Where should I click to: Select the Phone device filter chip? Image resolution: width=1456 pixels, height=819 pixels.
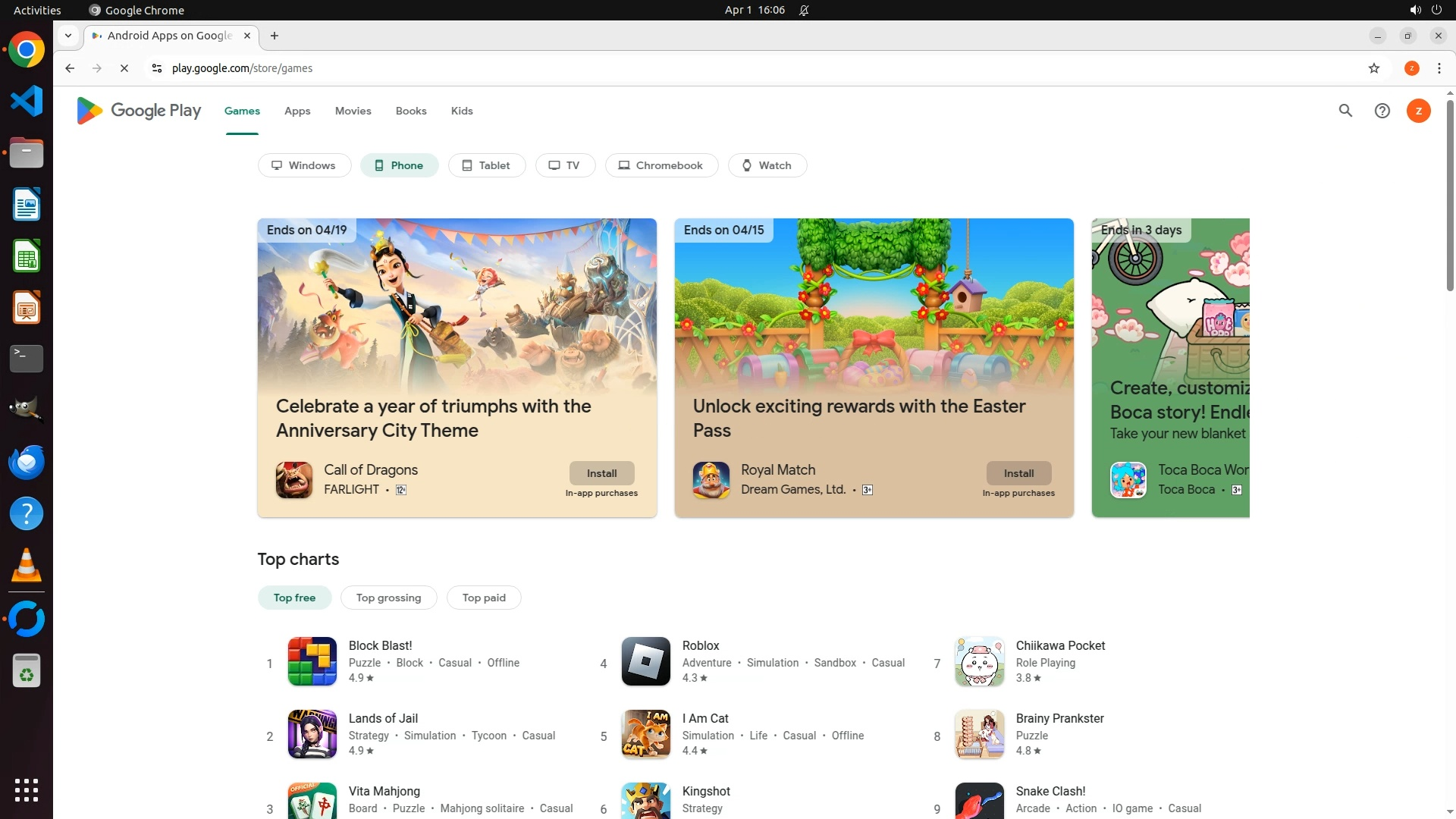click(399, 165)
